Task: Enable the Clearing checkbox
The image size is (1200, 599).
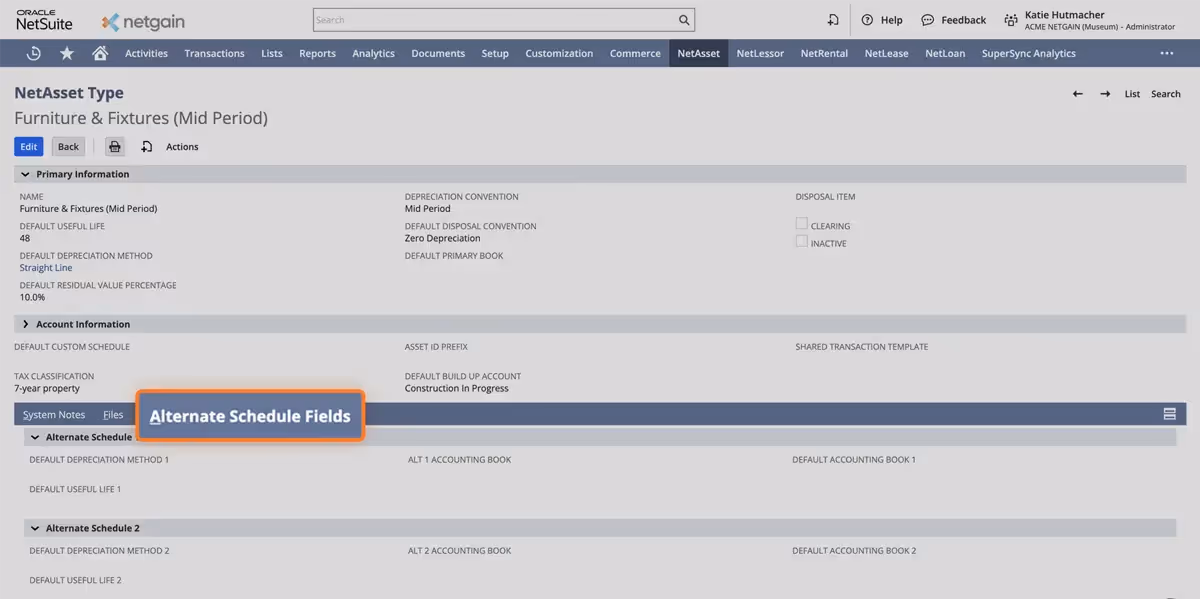Action: pos(800,224)
